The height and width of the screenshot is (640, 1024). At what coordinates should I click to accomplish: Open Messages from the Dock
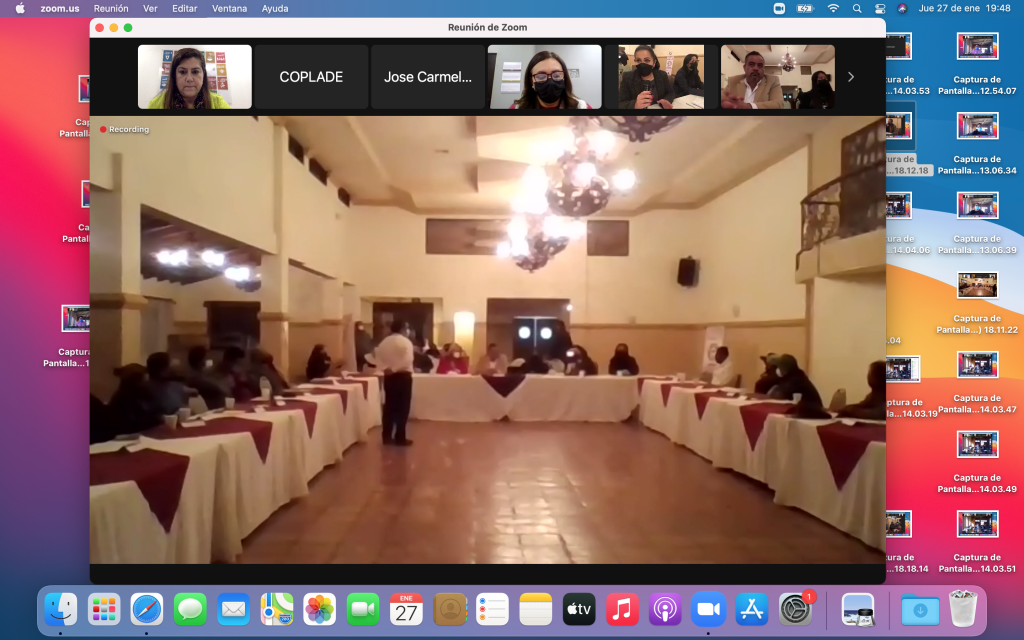(x=190, y=610)
